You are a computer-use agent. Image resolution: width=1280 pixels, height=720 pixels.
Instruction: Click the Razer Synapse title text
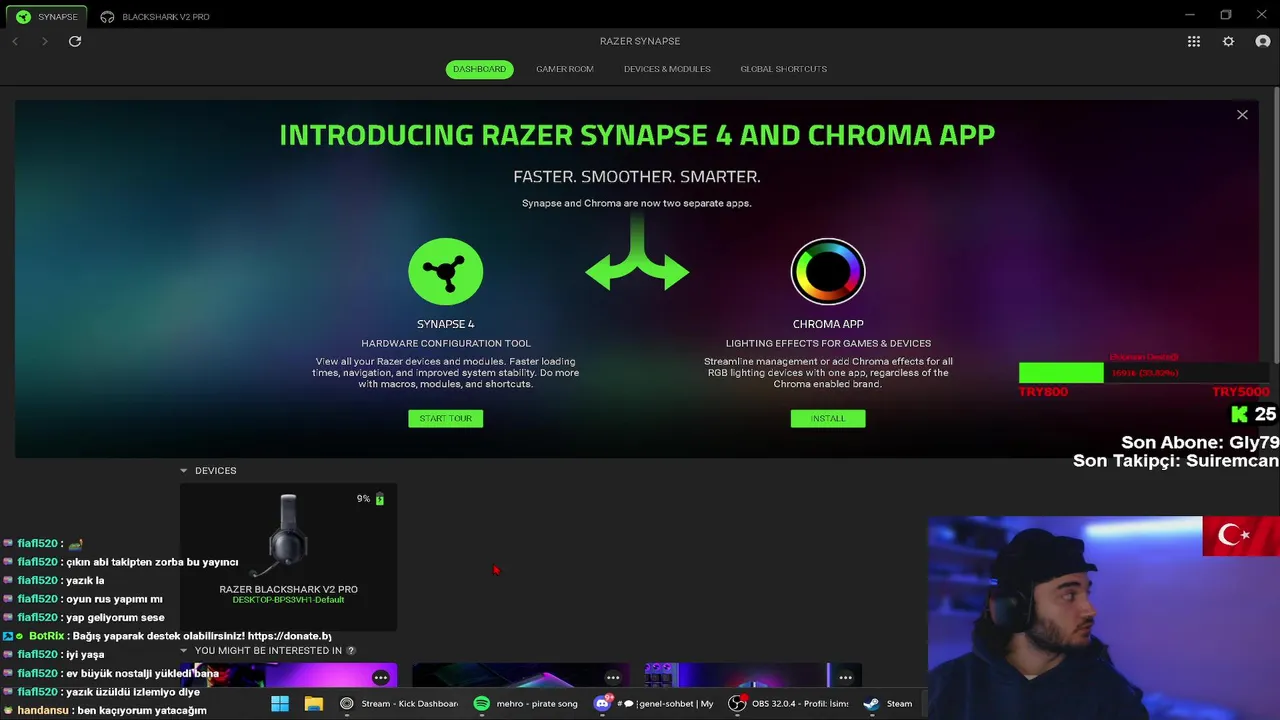point(640,41)
